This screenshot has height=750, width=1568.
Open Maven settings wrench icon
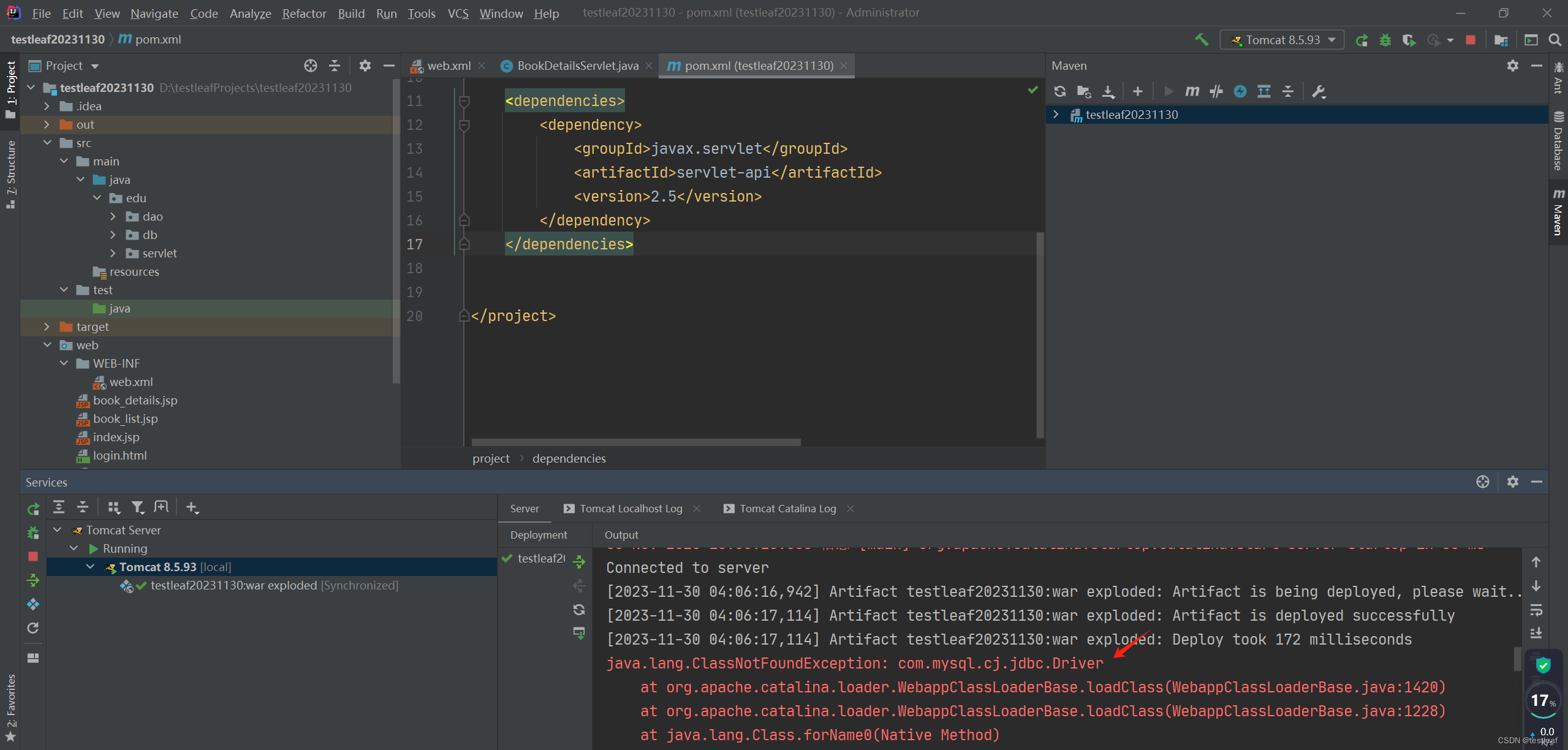[1318, 91]
